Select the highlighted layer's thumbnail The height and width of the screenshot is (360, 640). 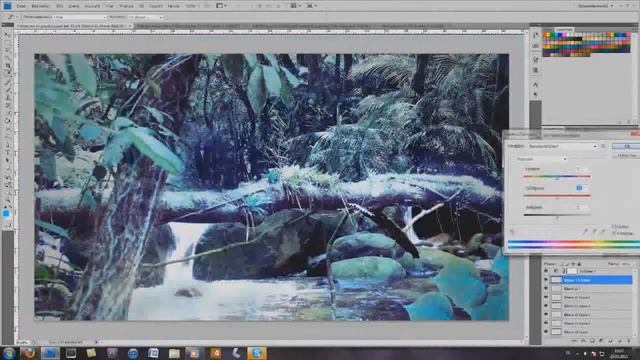tap(556, 280)
